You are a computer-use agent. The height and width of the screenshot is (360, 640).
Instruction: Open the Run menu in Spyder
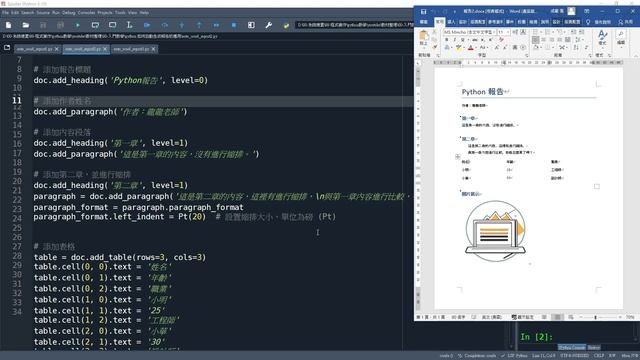(56, 13)
